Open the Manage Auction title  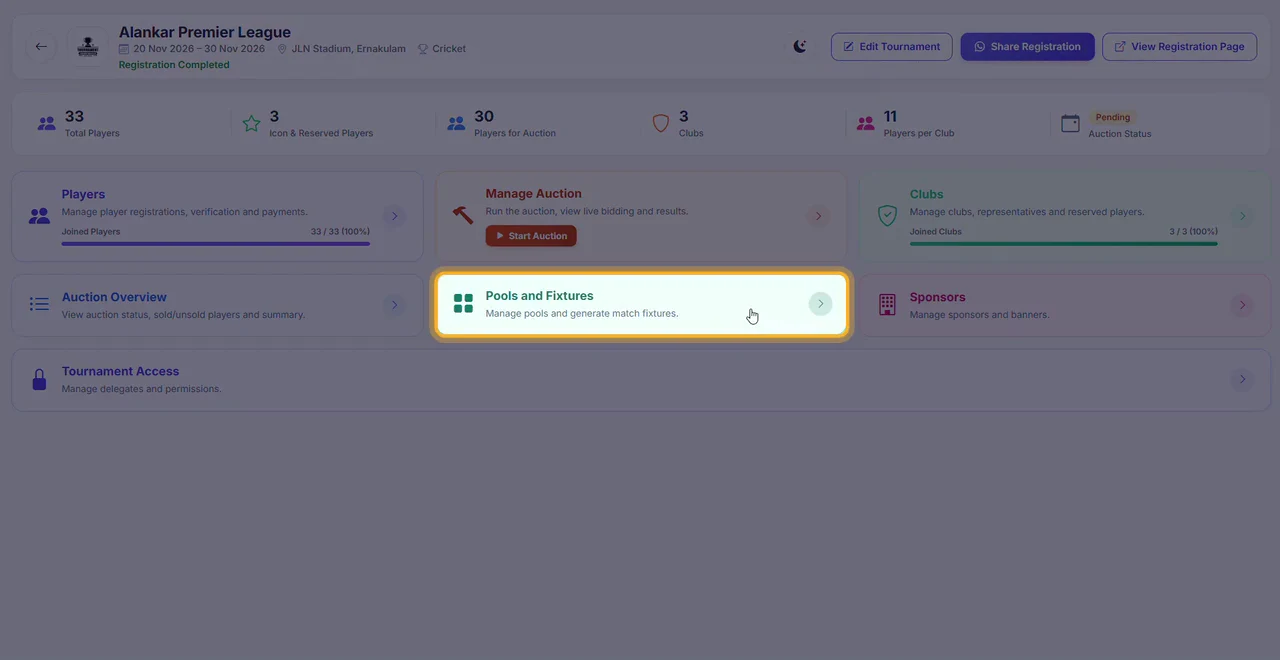pos(533,193)
